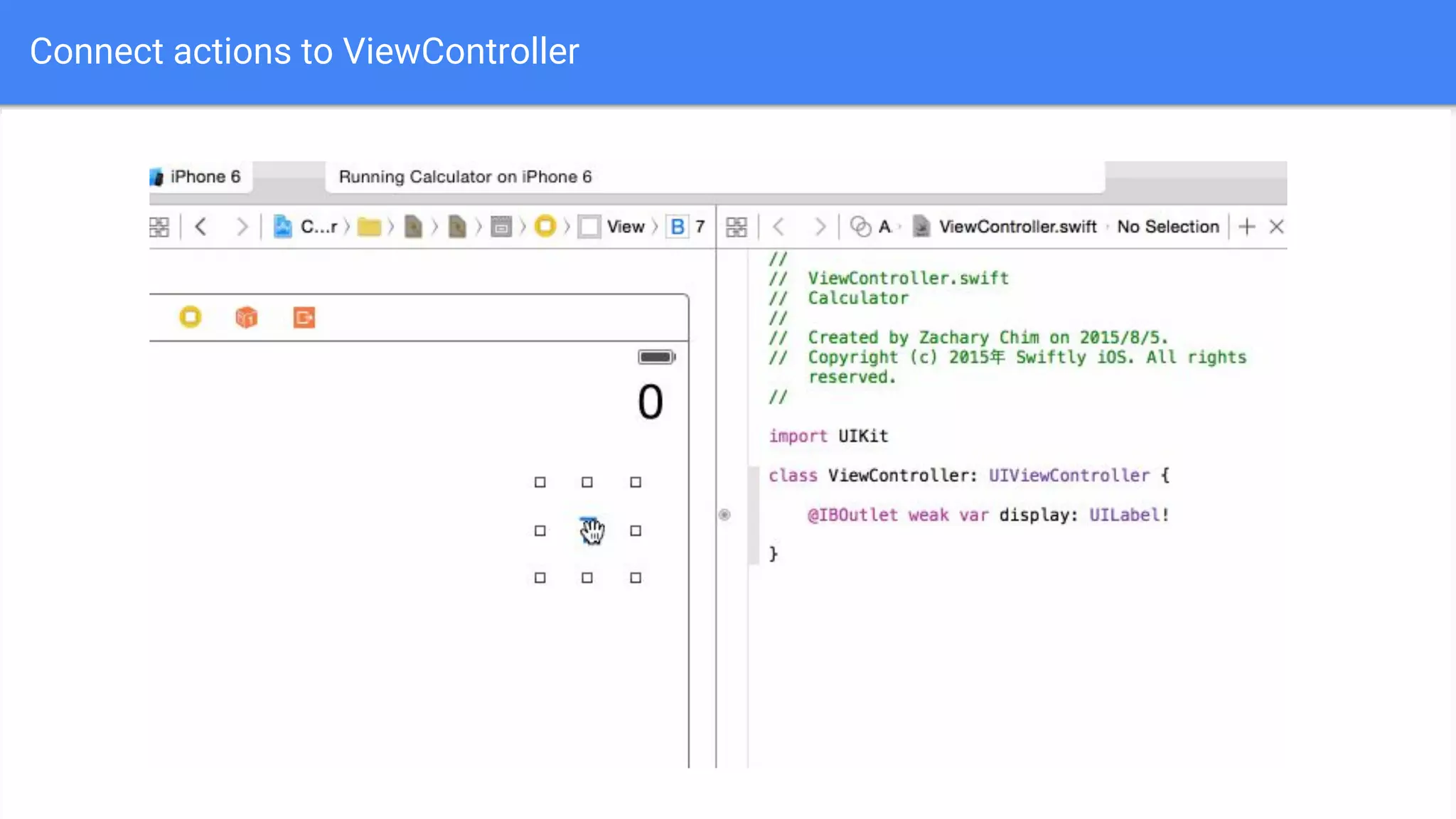Click the class ViewController declaration line

[969, 475]
